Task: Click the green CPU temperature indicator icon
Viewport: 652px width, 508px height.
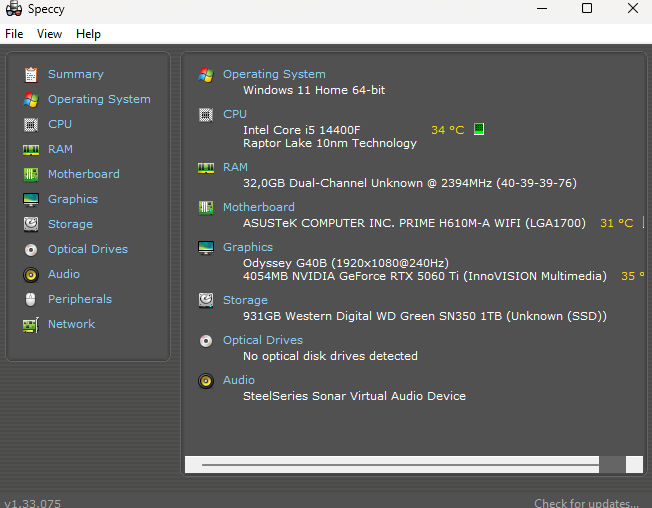Action: point(479,129)
